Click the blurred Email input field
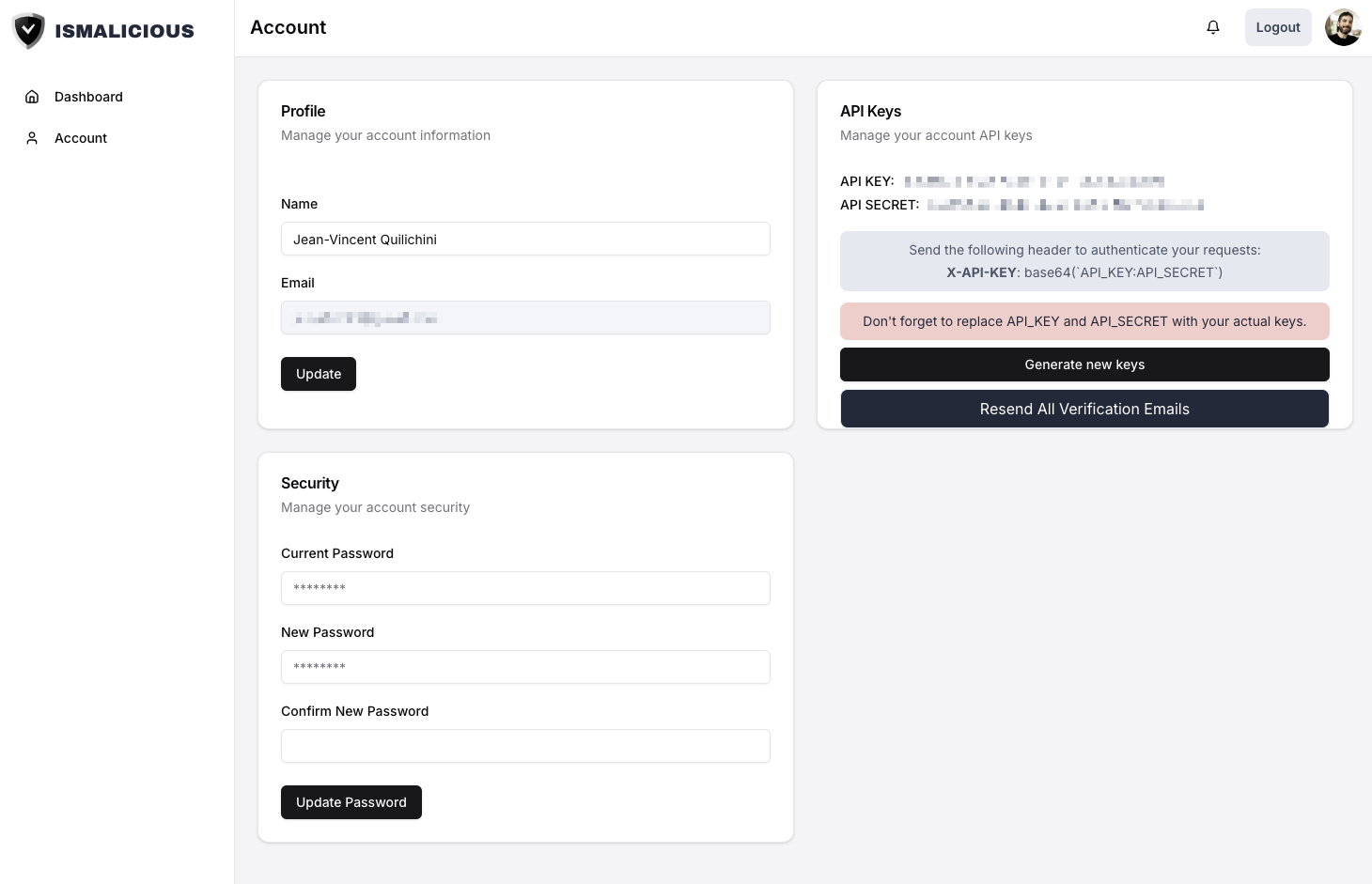This screenshot has width=1372, height=884. coord(525,318)
